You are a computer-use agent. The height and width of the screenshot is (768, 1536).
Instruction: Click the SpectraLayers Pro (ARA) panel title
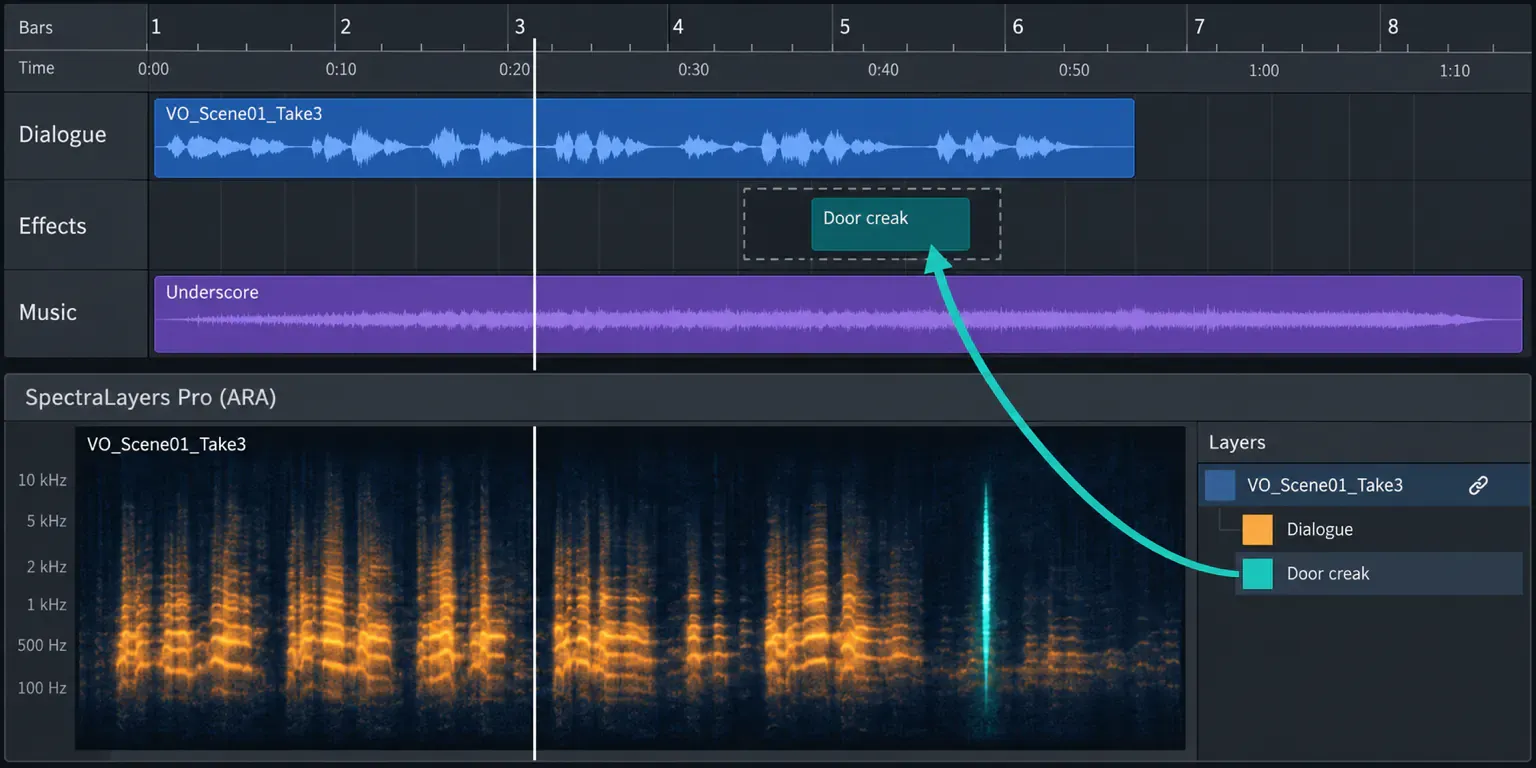coord(151,397)
